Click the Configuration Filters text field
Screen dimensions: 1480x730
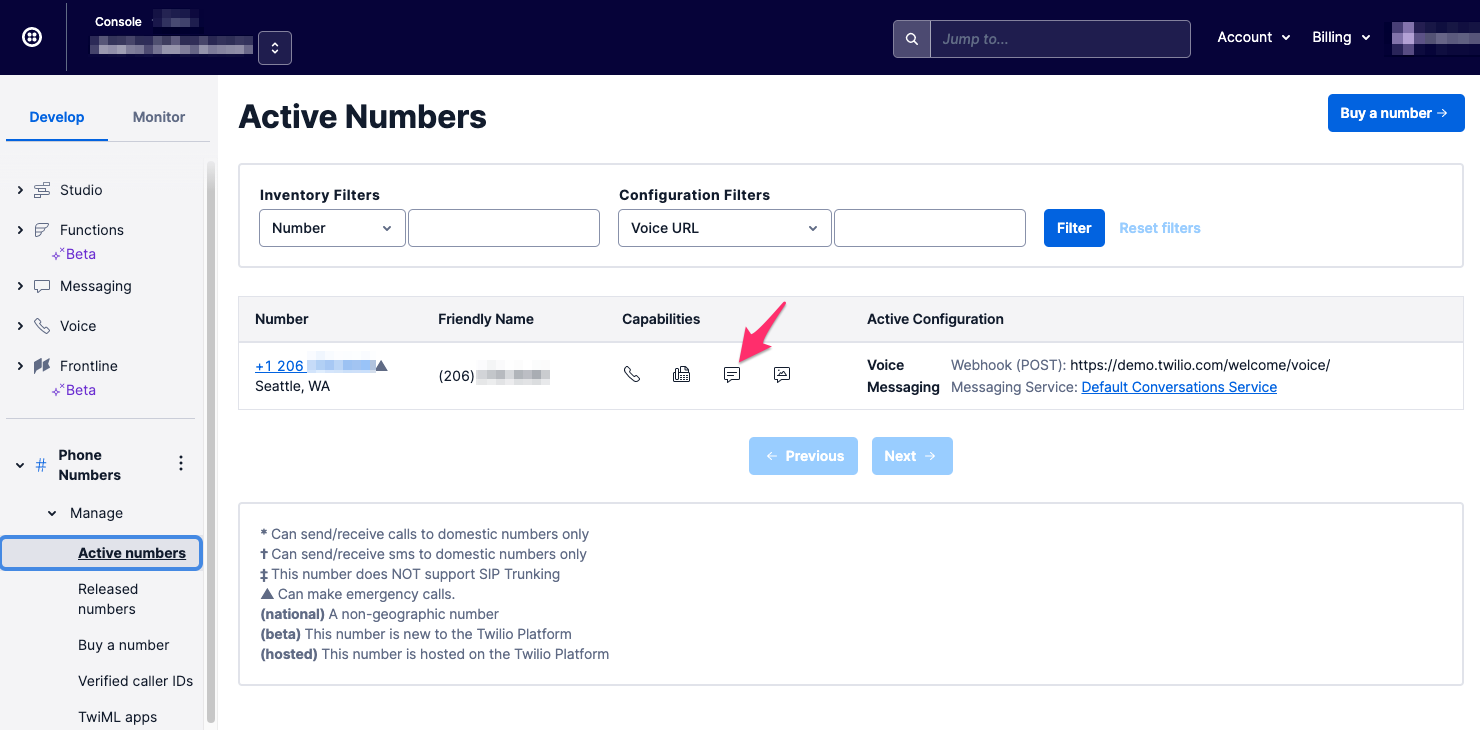click(x=930, y=228)
